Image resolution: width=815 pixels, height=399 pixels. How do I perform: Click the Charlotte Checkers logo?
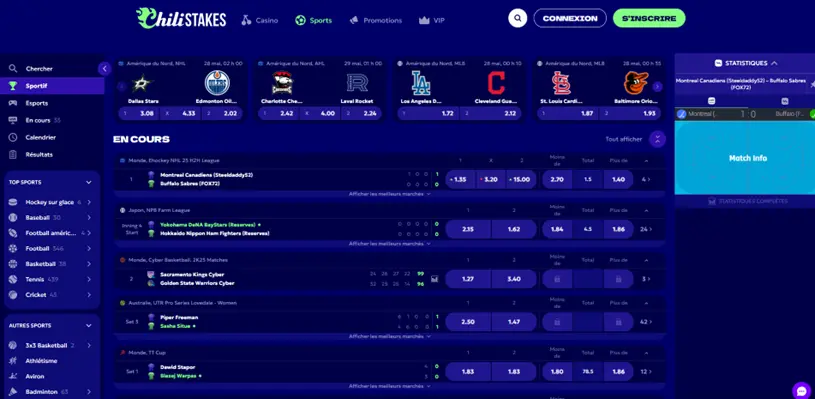click(x=282, y=83)
